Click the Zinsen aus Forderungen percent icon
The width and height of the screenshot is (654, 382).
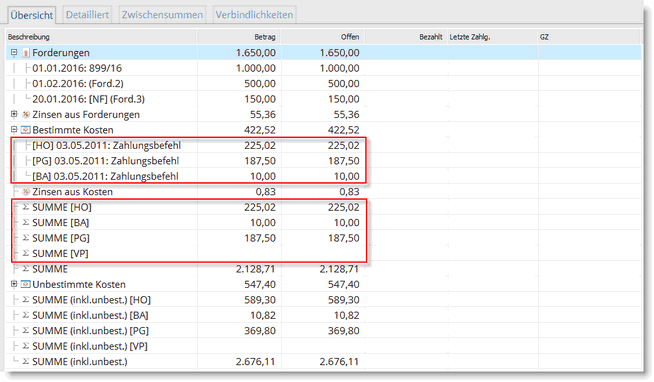tap(26, 114)
